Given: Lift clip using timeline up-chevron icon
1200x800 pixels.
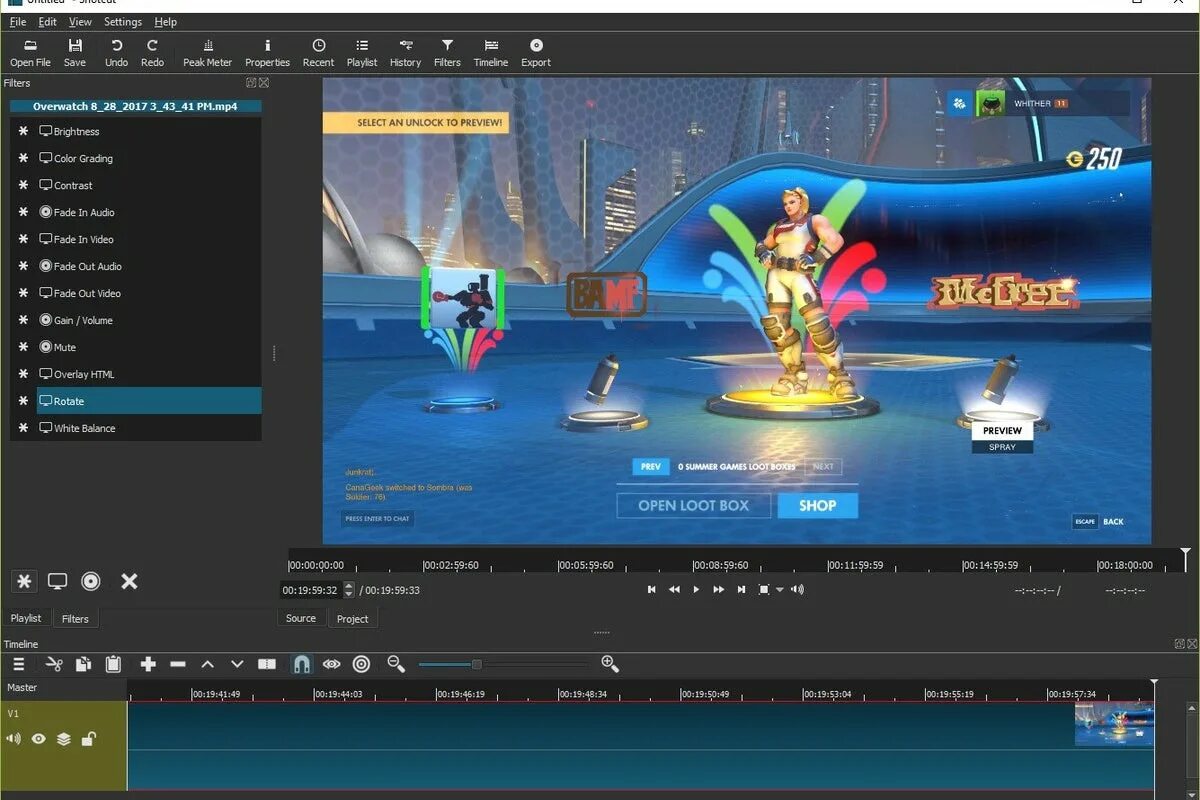Looking at the screenshot, I should point(208,664).
